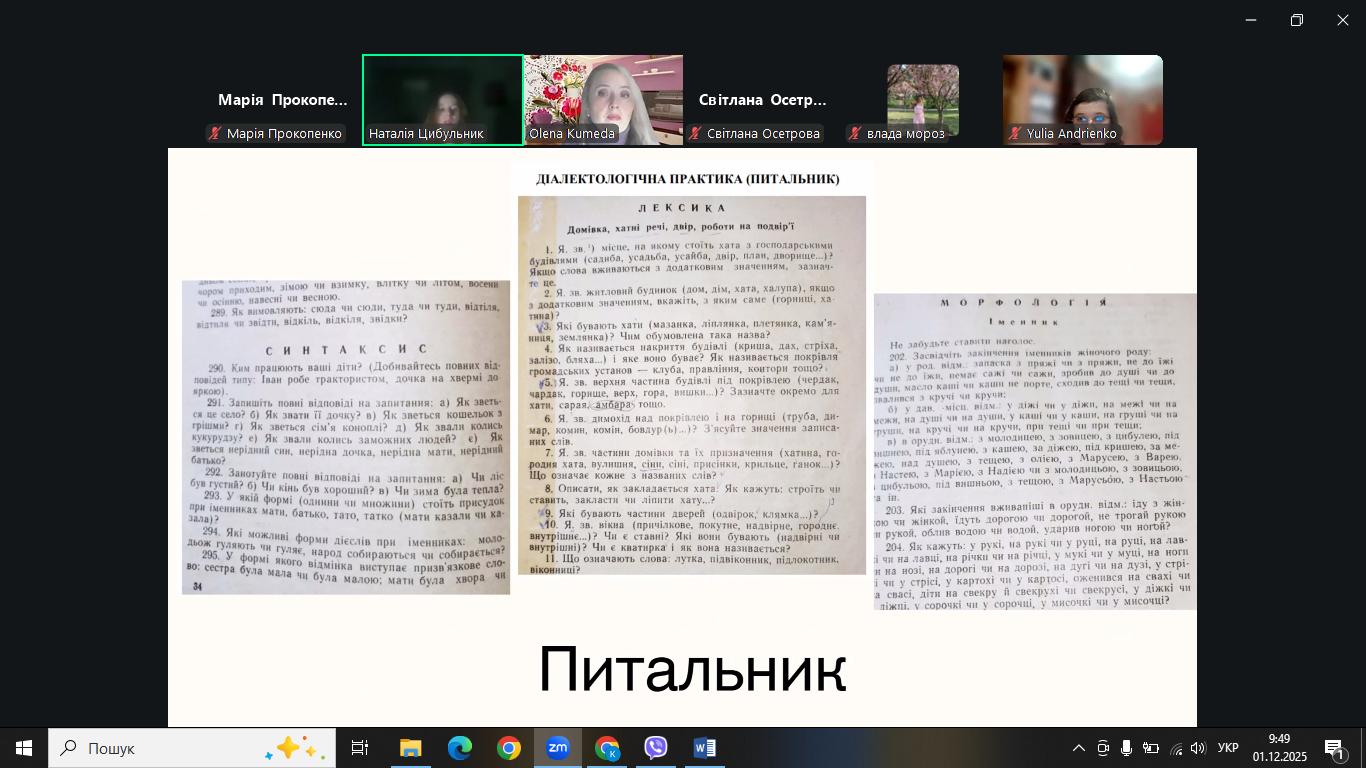Click muted mic icon for Марія Прокопенко
Viewport: 1366px width, 768px height.
(215, 134)
